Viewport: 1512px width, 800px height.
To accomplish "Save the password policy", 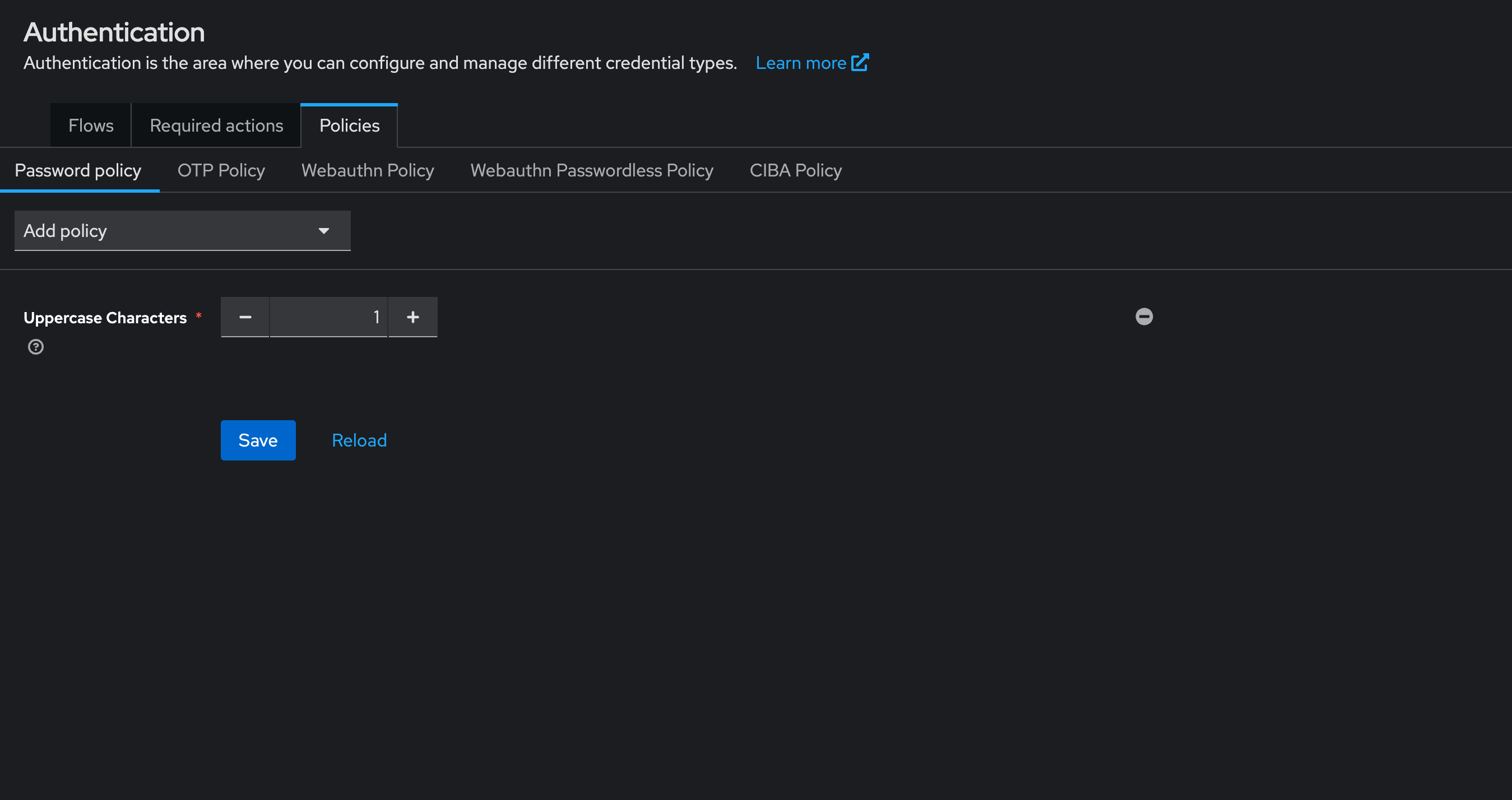I will pyautogui.click(x=258, y=440).
